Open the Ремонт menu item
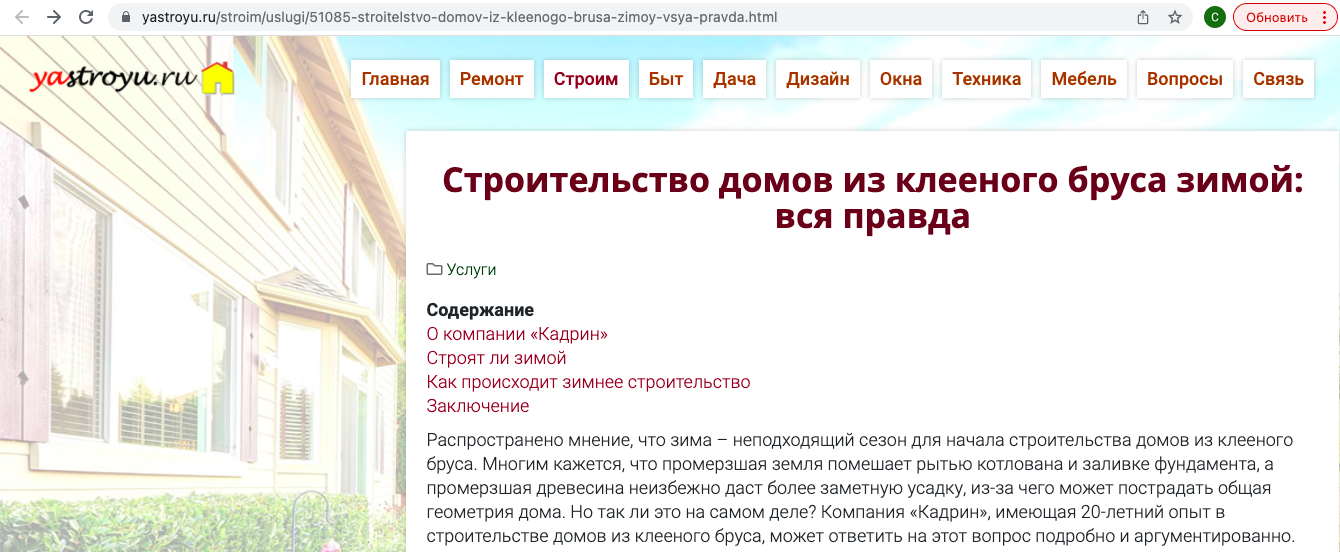Screen dimensions: 1340x552 (491, 79)
